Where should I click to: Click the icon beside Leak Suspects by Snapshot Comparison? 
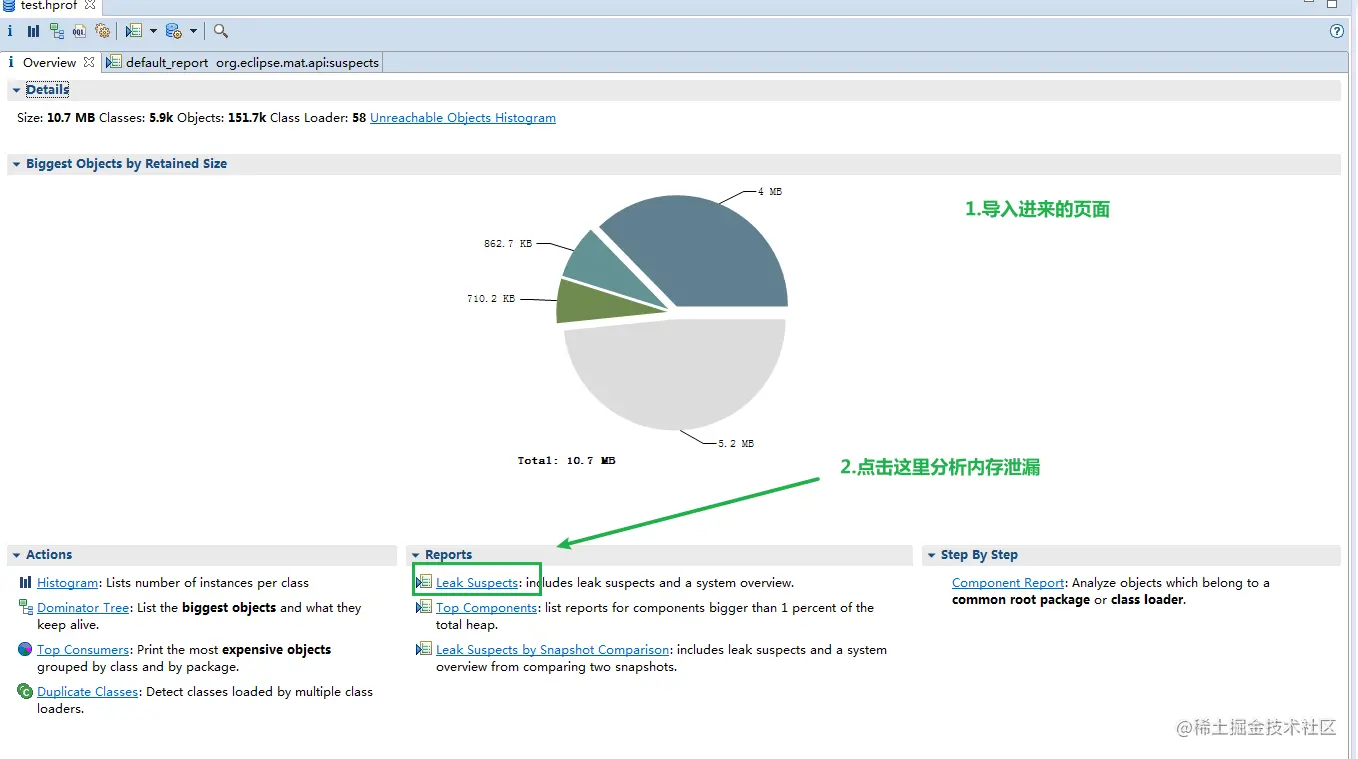click(424, 649)
